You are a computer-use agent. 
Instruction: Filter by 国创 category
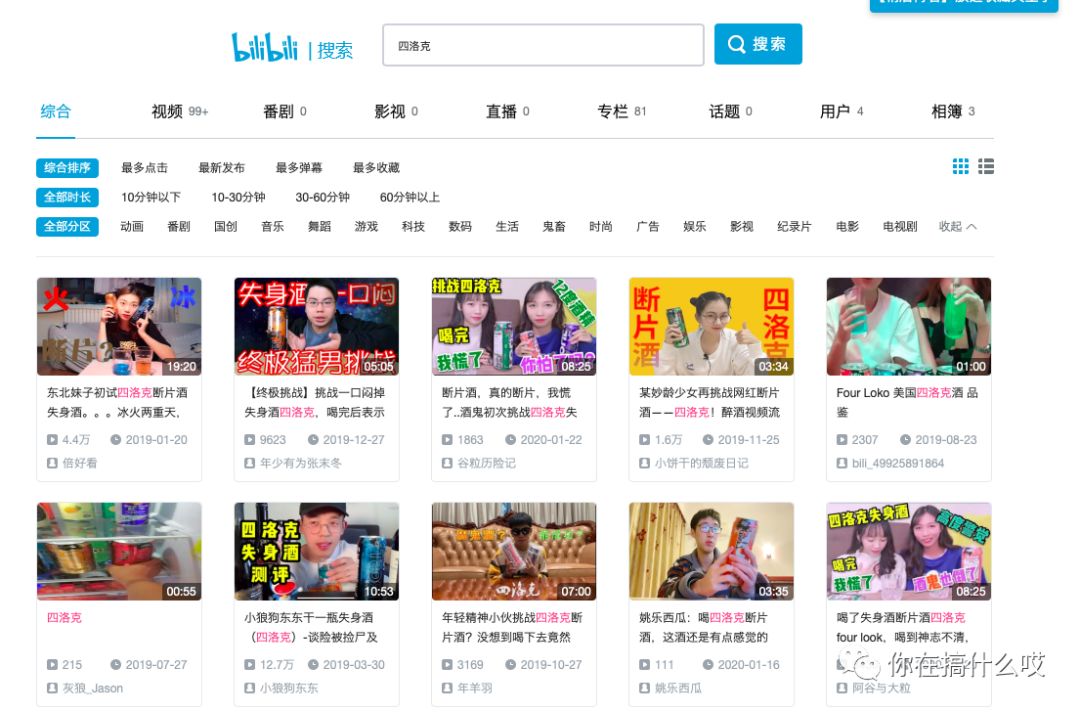[x=225, y=227]
